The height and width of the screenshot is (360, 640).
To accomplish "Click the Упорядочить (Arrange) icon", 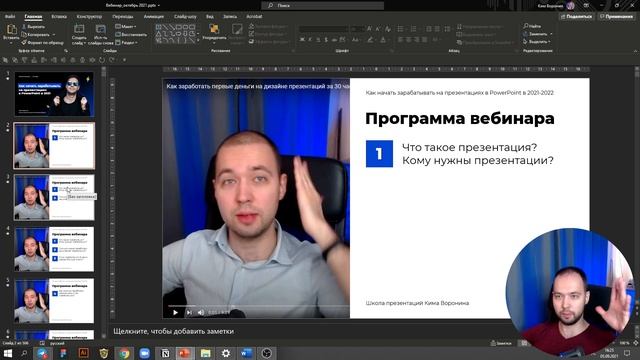I will [x=214, y=29].
